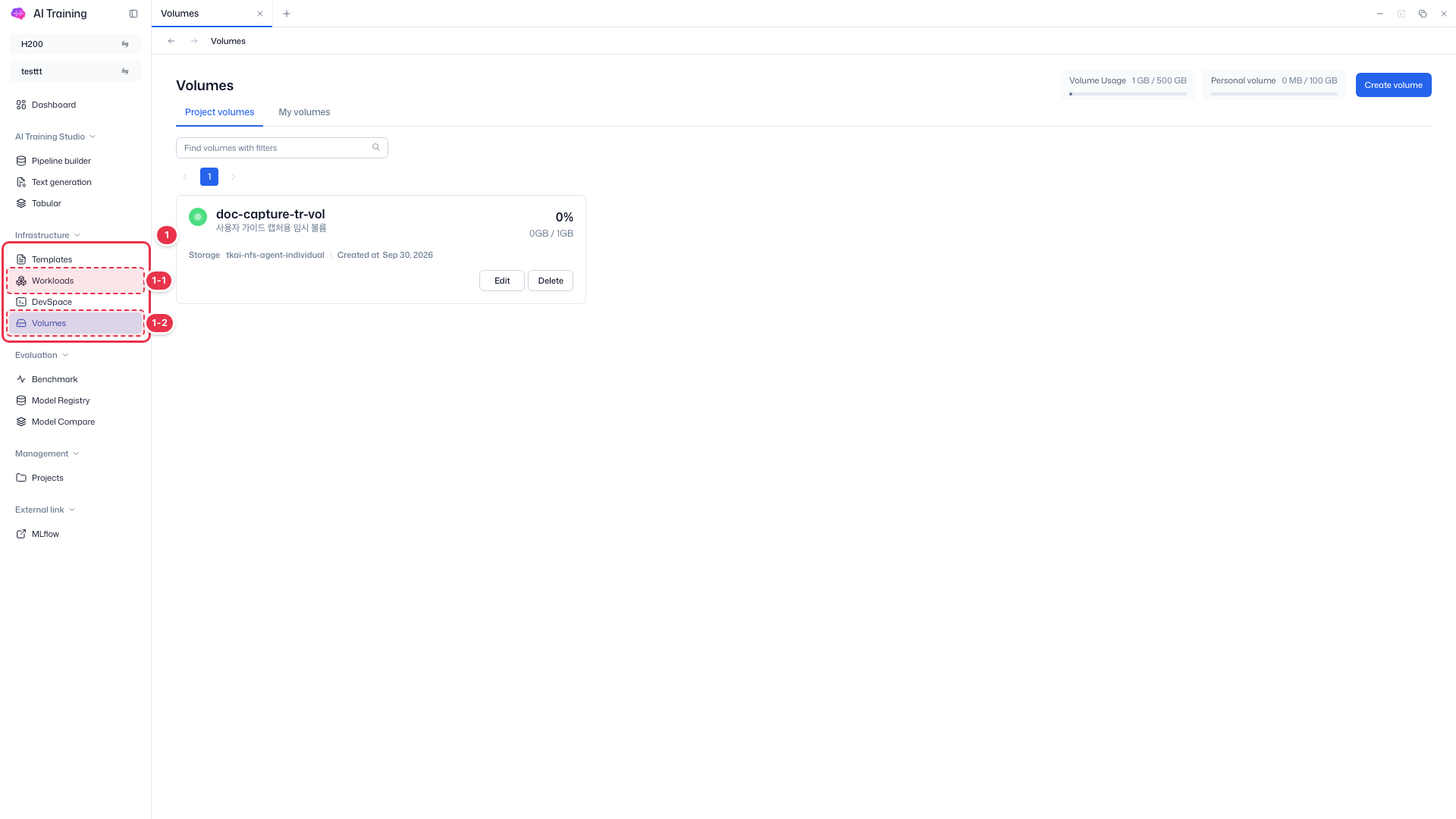Go to Workloads page
1456x819 pixels.
(76, 281)
